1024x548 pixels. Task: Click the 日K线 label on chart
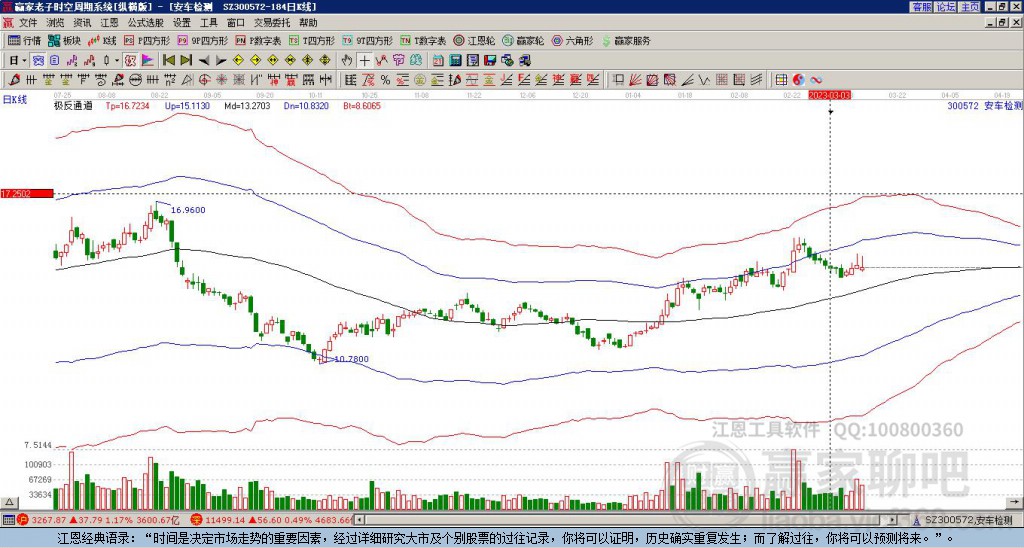[15, 100]
